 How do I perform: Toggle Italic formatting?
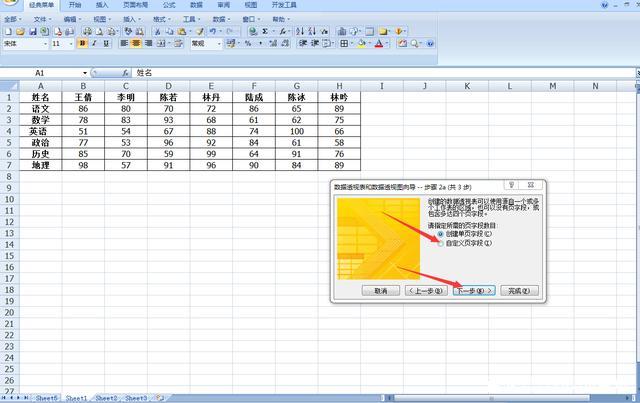pos(94,43)
